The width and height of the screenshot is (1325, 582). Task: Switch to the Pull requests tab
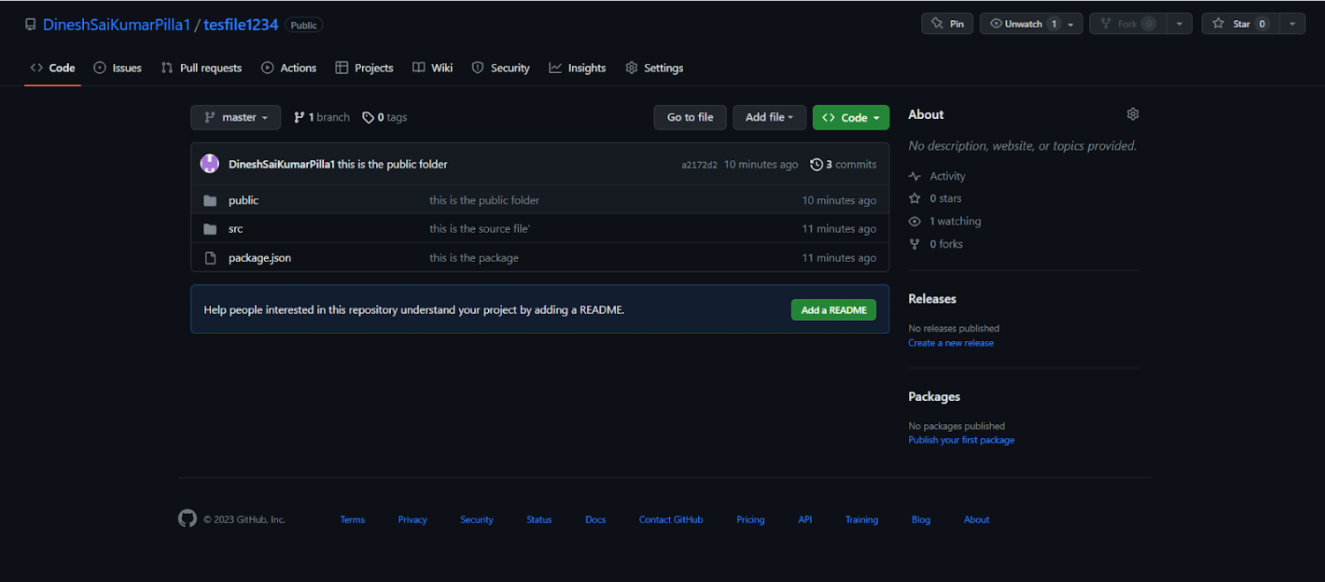pyautogui.click(x=201, y=68)
